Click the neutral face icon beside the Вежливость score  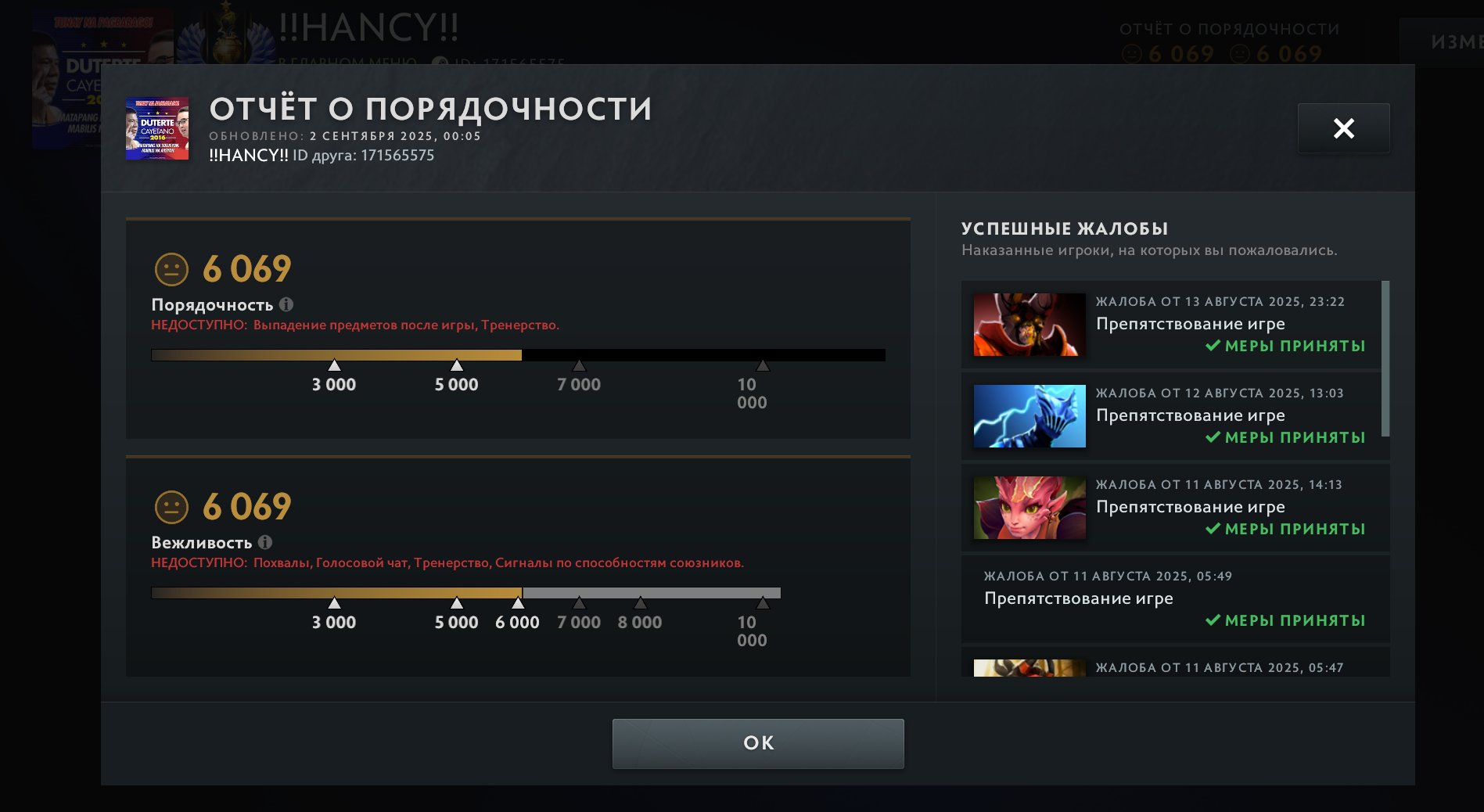tap(171, 508)
